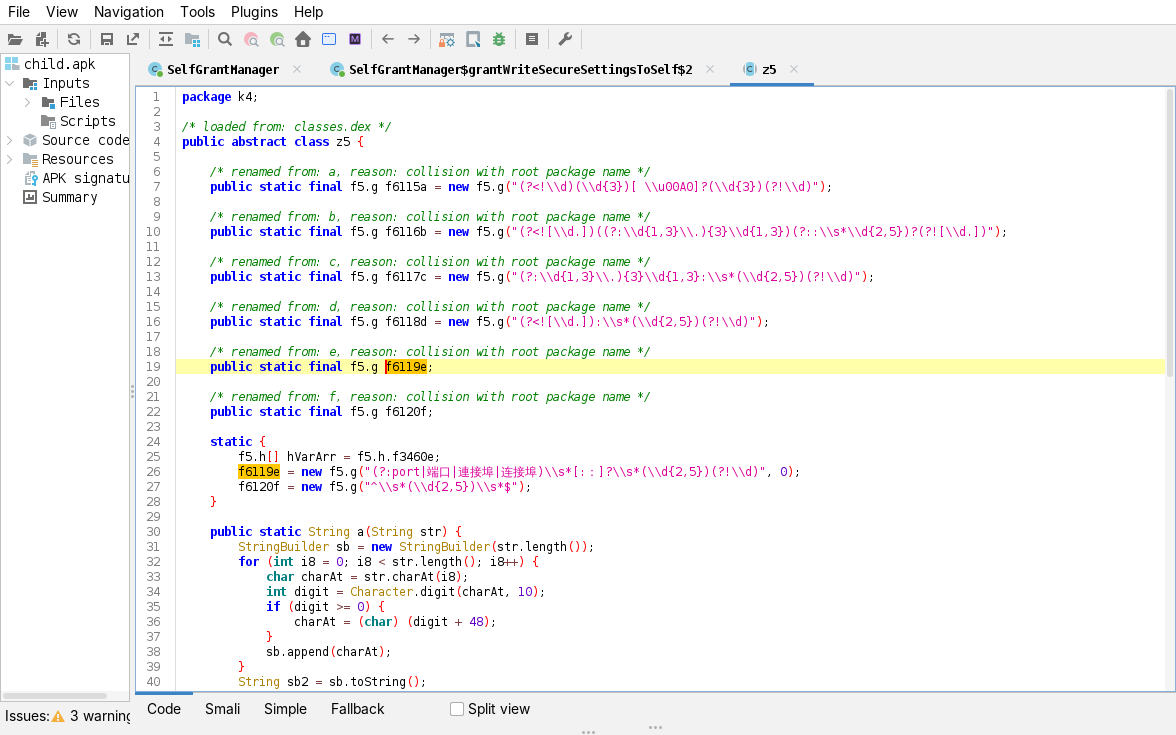Image resolution: width=1176 pixels, height=735 pixels.
Task: Click the Add files toolbar icon
Action: (42, 39)
